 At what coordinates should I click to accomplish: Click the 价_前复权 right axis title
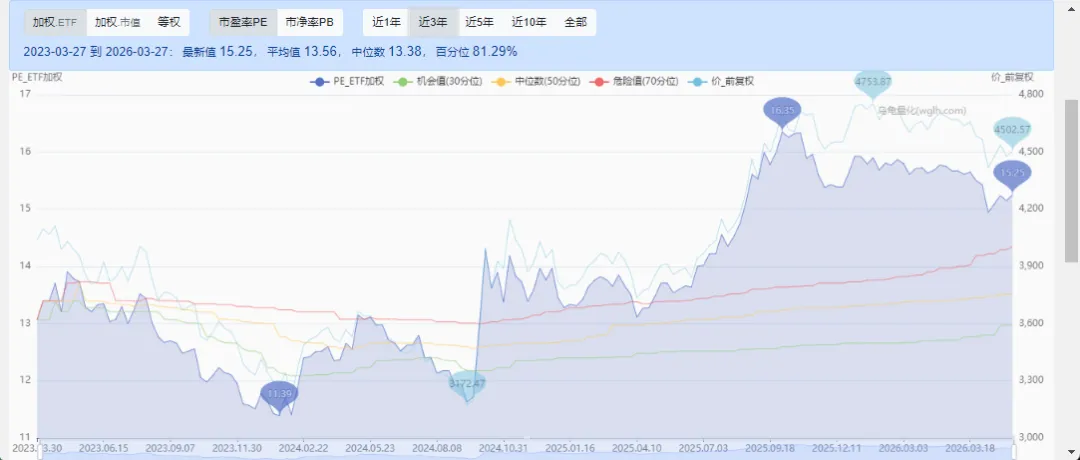[1011, 77]
